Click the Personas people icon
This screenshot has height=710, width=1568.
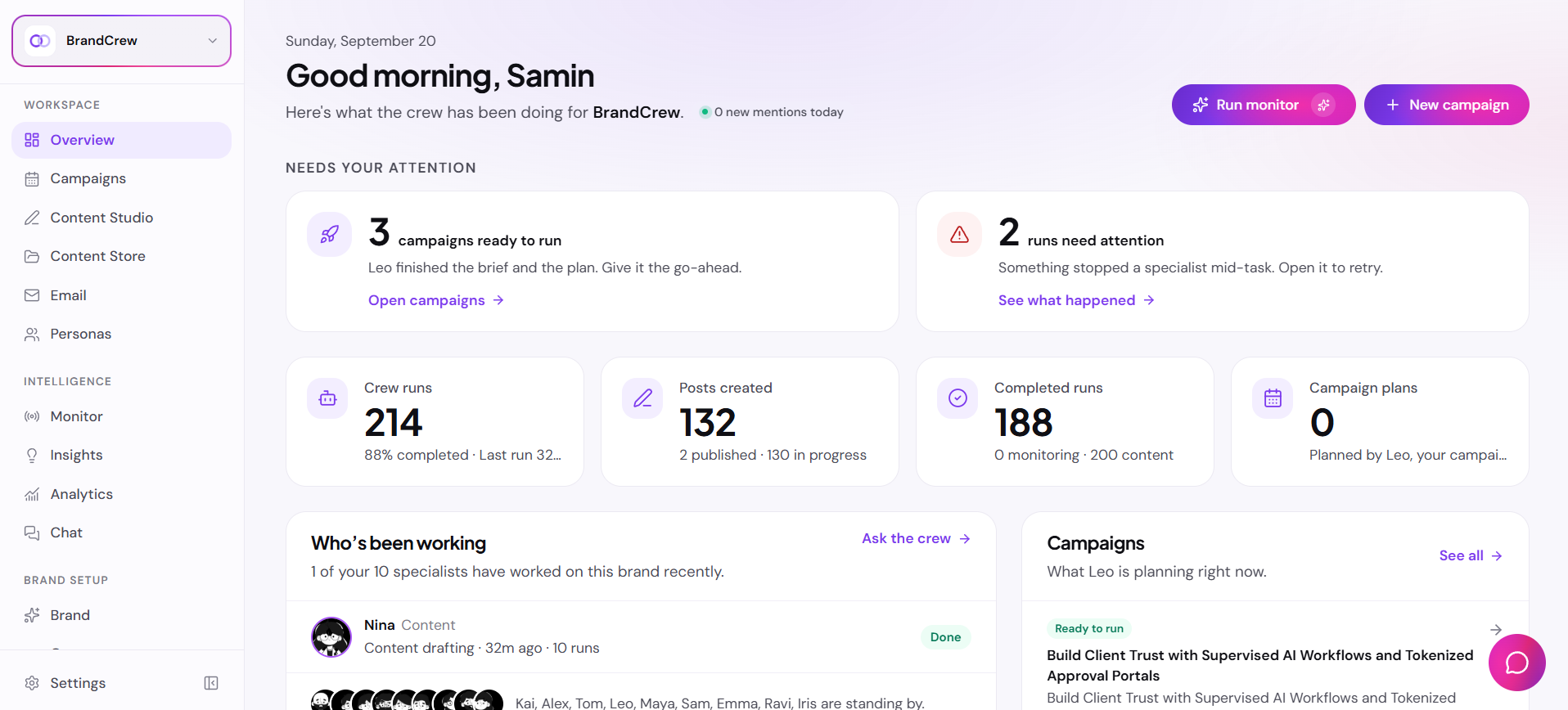(x=32, y=334)
